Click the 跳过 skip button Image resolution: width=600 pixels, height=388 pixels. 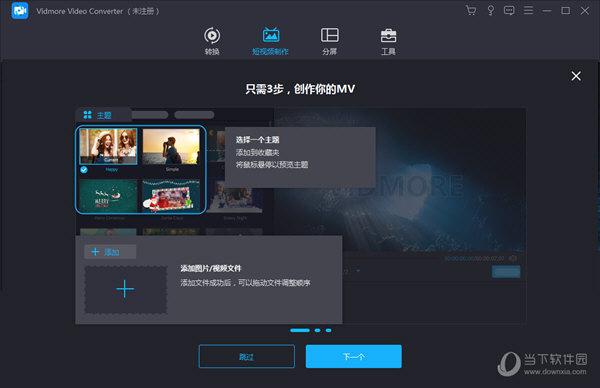(x=247, y=357)
